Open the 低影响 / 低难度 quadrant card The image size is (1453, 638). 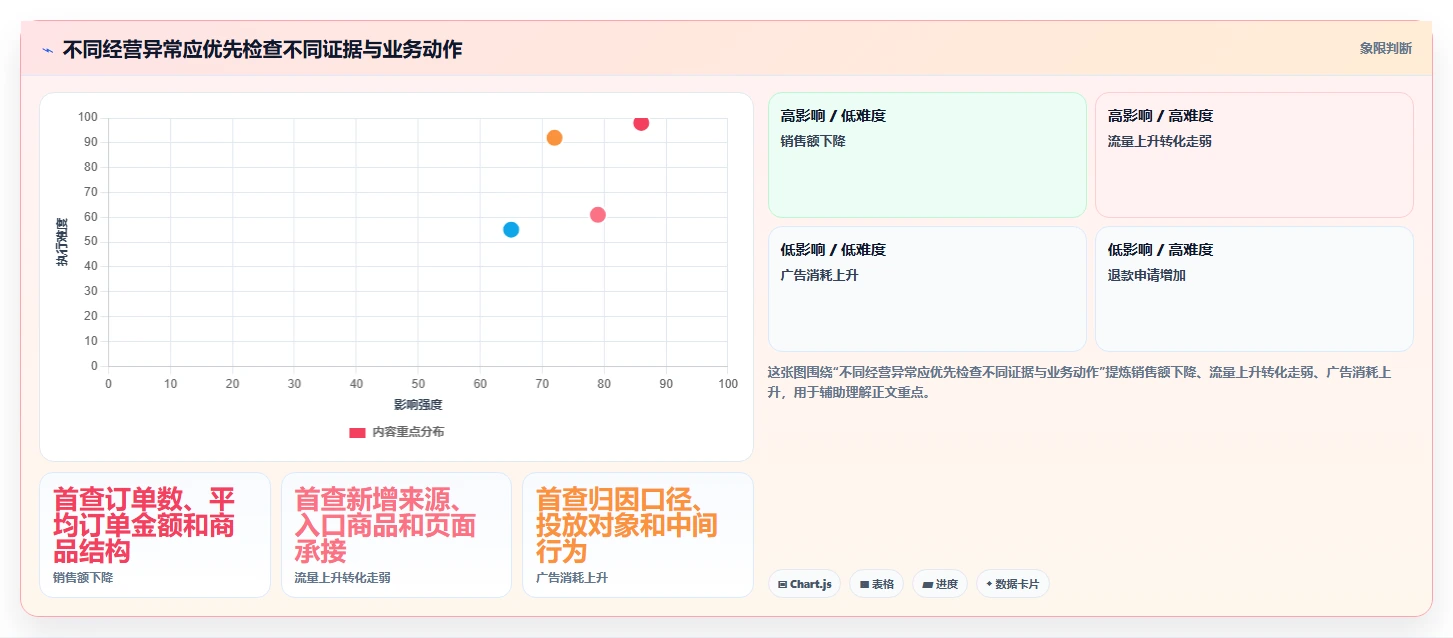pyautogui.click(x=927, y=289)
